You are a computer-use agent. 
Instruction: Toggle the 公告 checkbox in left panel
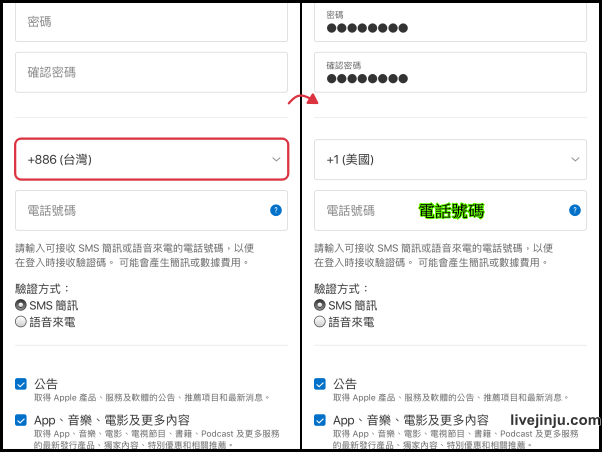(x=21, y=384)
